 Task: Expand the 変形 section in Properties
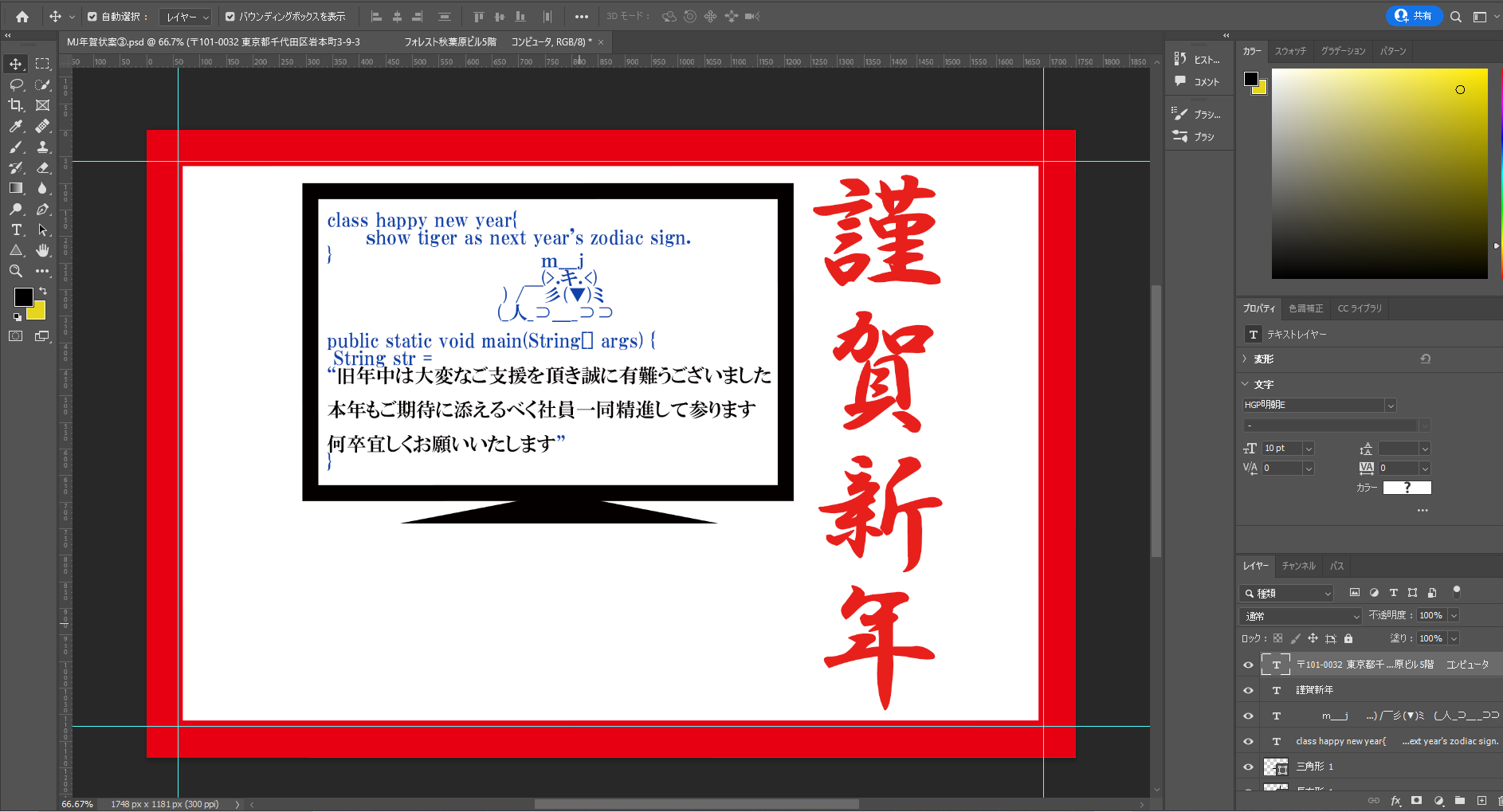point(1246,359)
